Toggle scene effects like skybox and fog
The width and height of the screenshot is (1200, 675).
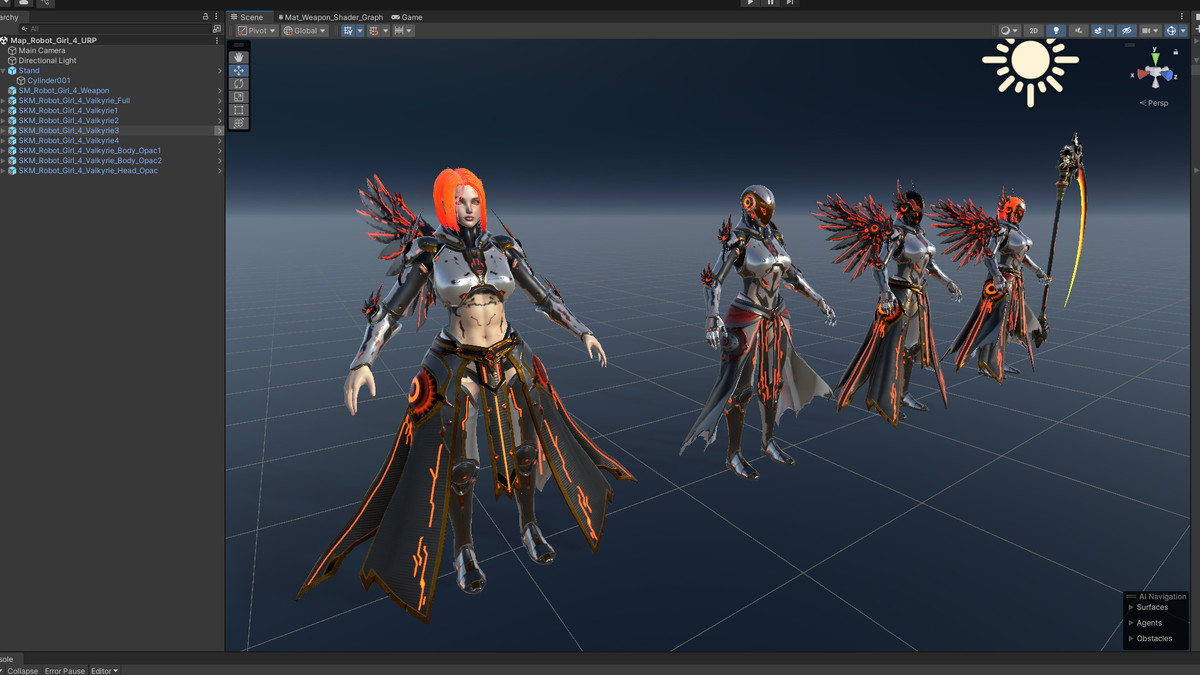coord(1098,31)
